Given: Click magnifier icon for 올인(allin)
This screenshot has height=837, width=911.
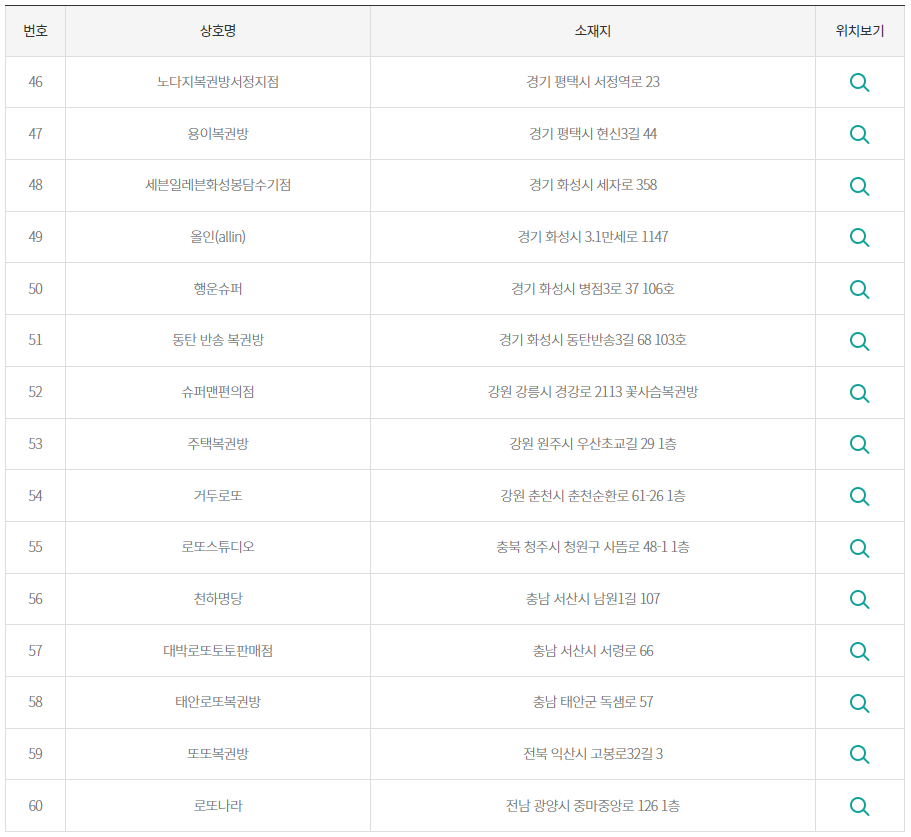Looking at the screenshot, I should tap(859, 238).
